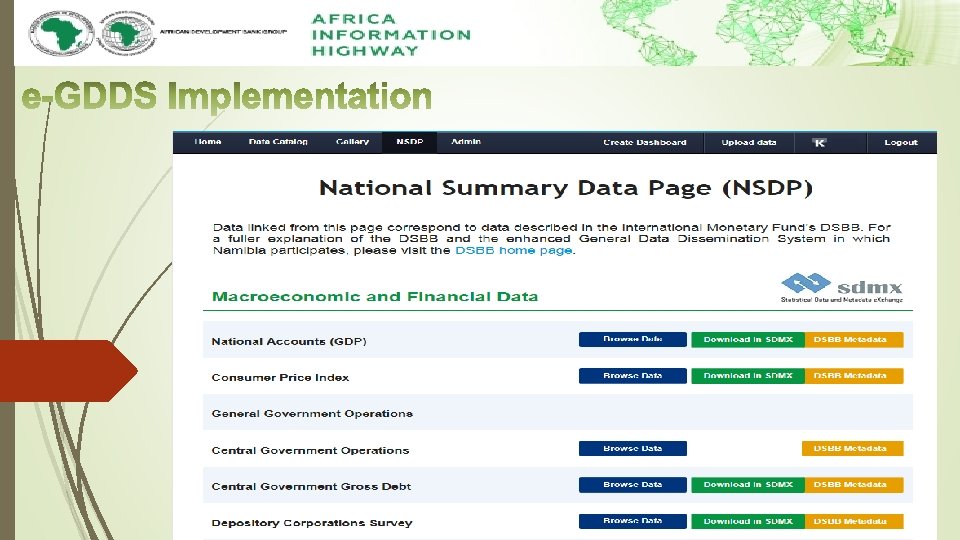The image size is (960, 540).
Task: Click Macroeconomic and Financial Data heading
Action: click(375, 297)
